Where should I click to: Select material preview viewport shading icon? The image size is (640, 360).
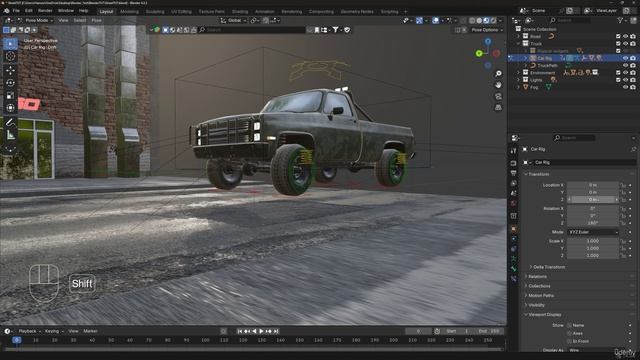coord(486,20)
